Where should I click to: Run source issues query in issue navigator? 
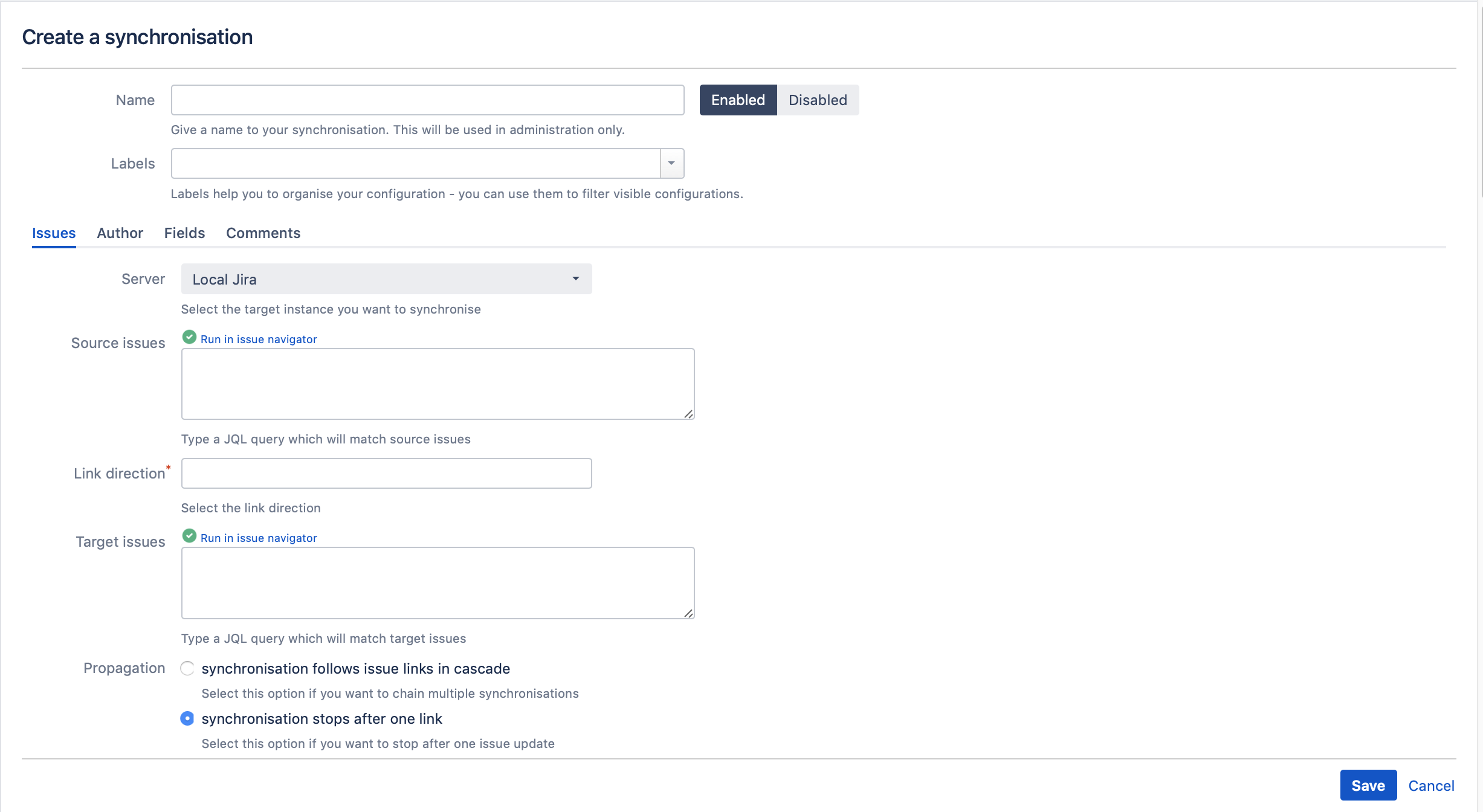tap(259, 339)
